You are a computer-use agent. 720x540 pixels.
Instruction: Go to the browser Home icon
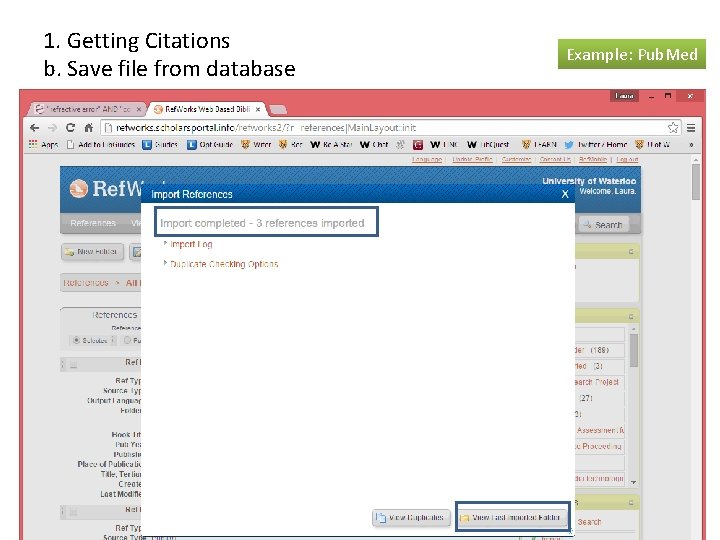(x=89, y=128)
